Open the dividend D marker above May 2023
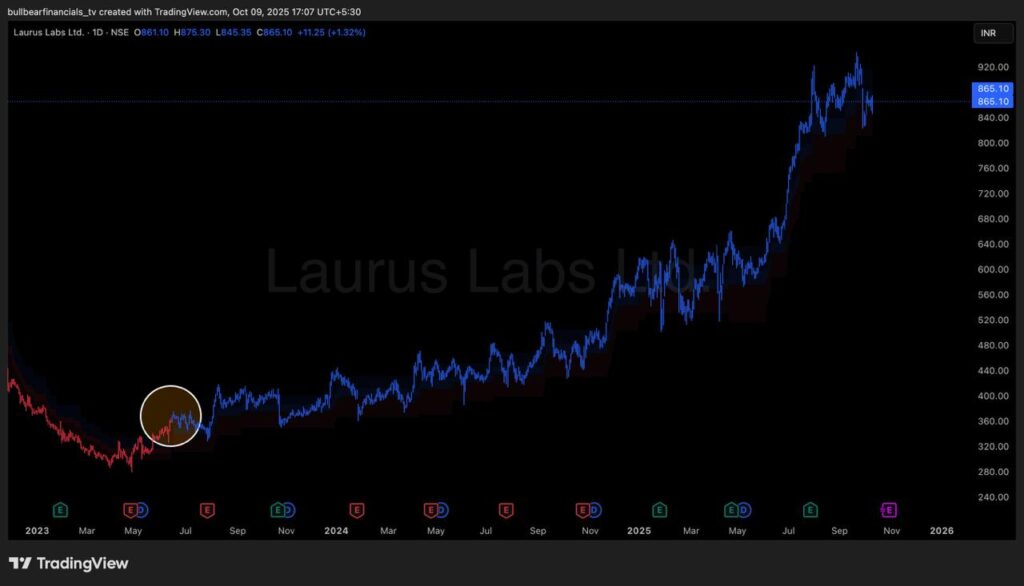Image resolution: width=1024 pixels, height=586 pixels. 141,510
